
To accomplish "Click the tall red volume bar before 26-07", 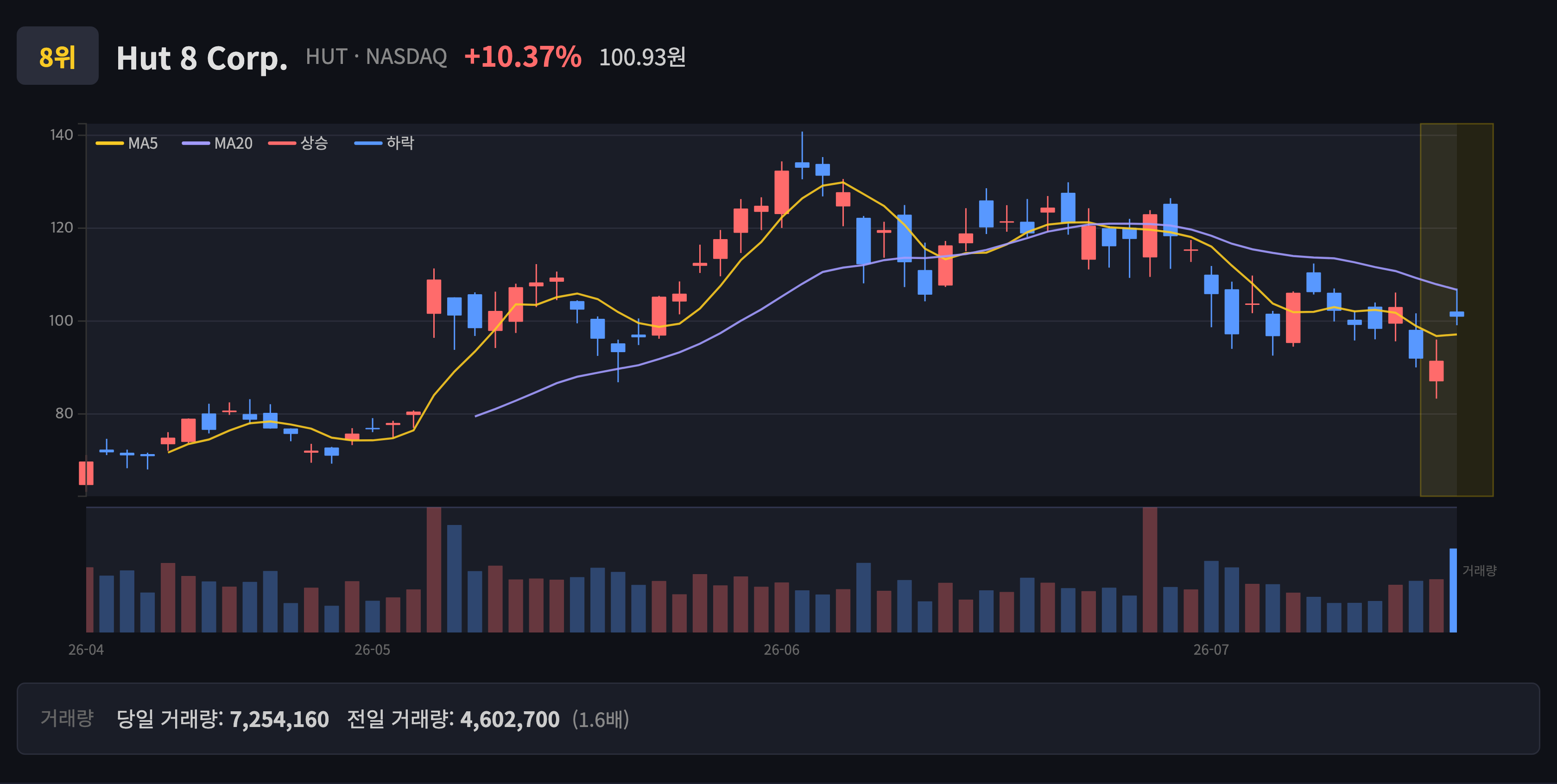I will (1150, 570).
